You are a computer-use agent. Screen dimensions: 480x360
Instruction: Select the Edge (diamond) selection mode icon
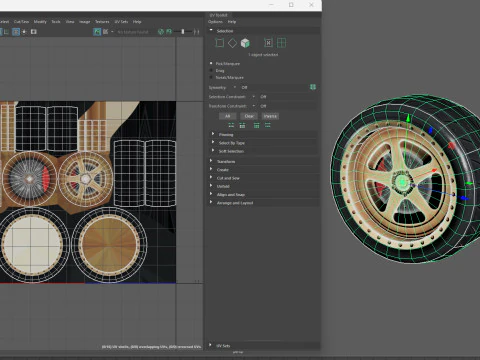coord(232,43)
